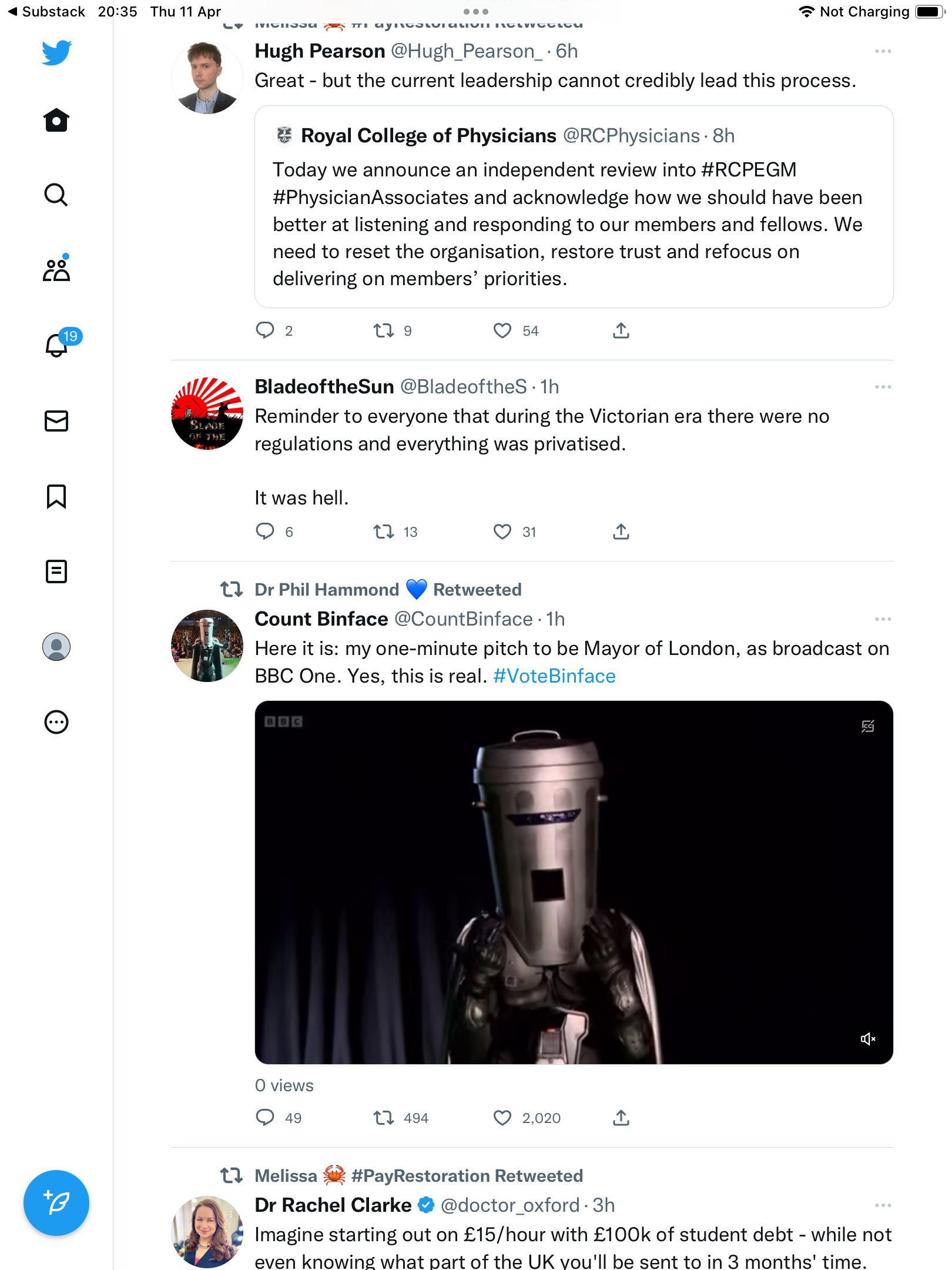
Task: Compose a new tweet button
Action: [56, 1203]
